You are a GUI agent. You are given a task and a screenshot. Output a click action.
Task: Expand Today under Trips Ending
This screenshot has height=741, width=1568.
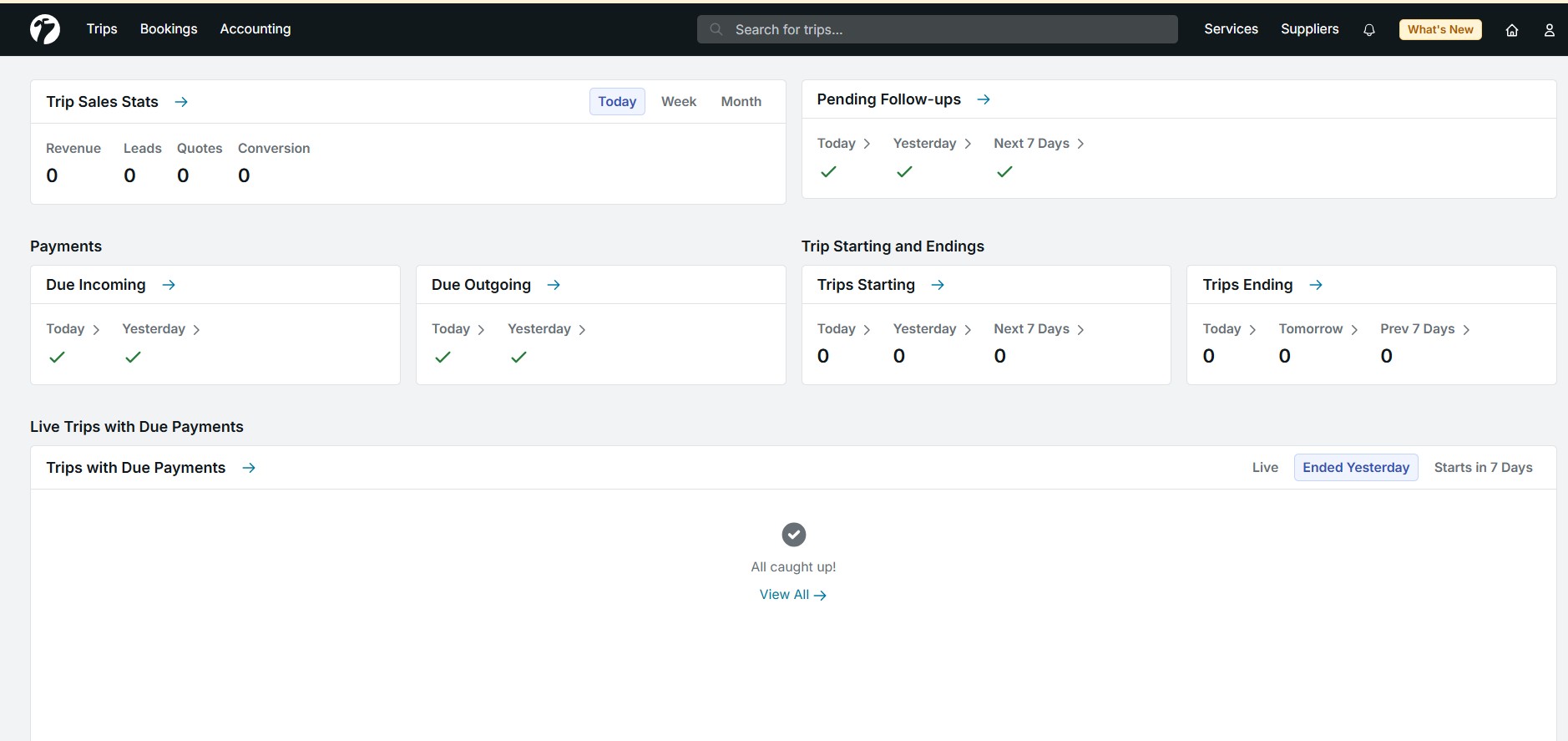click(1230, 329)
